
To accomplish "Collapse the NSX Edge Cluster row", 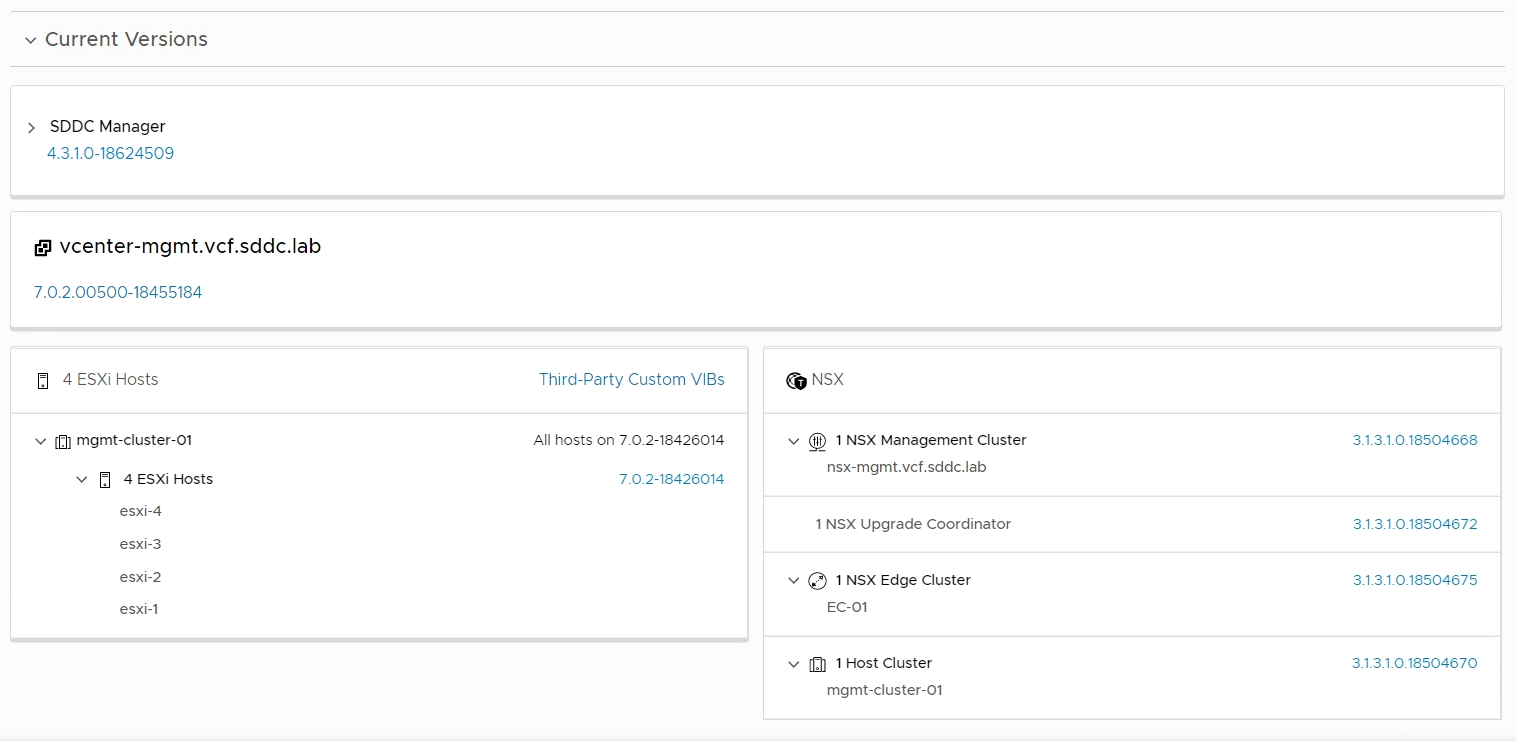I will (794, 581).
